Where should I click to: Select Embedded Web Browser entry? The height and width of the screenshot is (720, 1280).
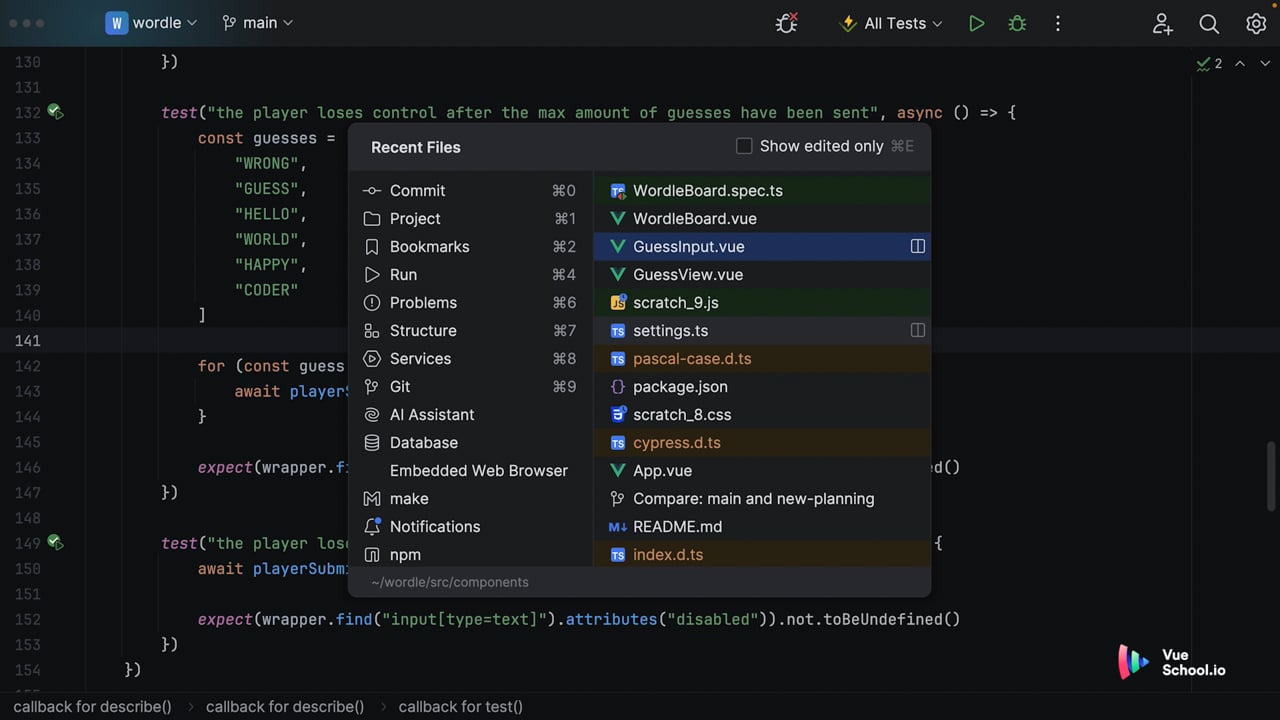470,470
